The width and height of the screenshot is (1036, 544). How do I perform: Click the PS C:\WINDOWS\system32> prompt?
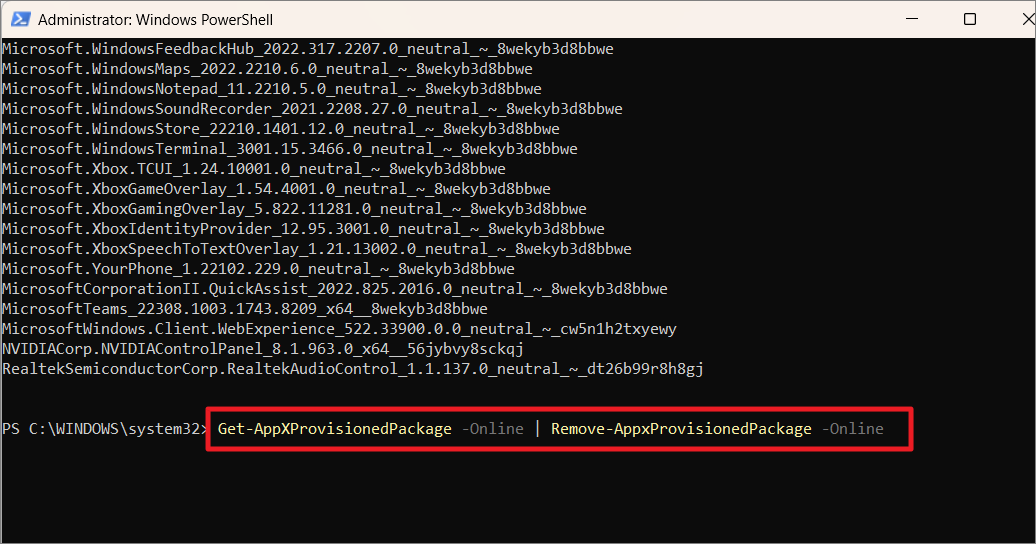(105, 429)
